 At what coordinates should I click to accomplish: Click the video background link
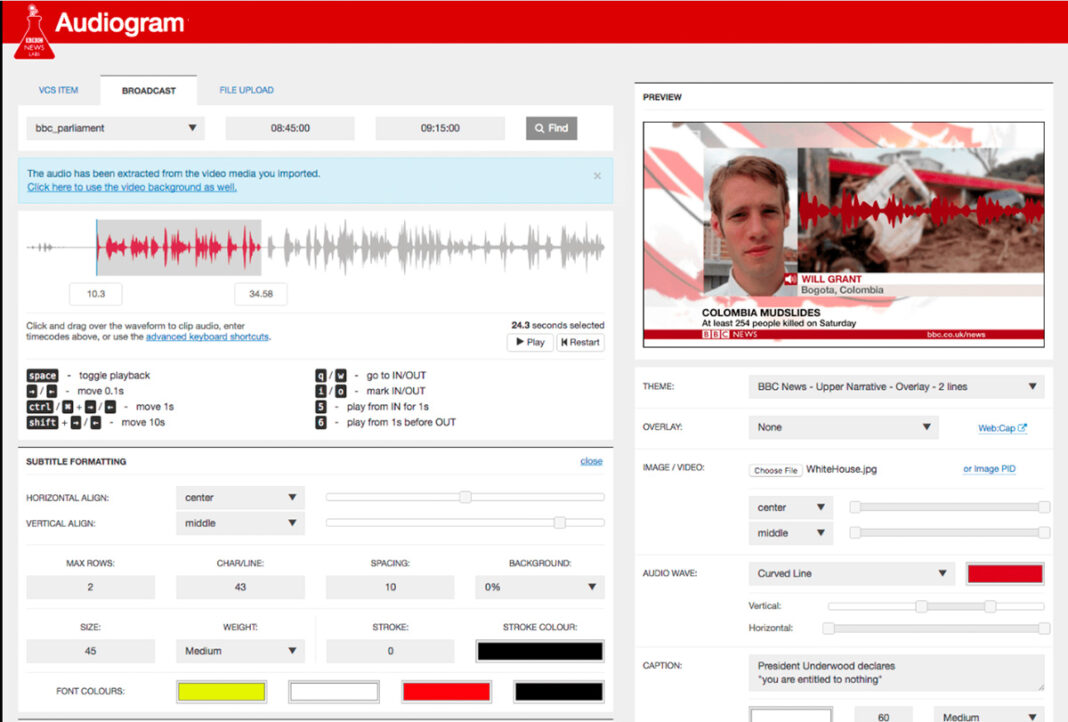(132, 187)
